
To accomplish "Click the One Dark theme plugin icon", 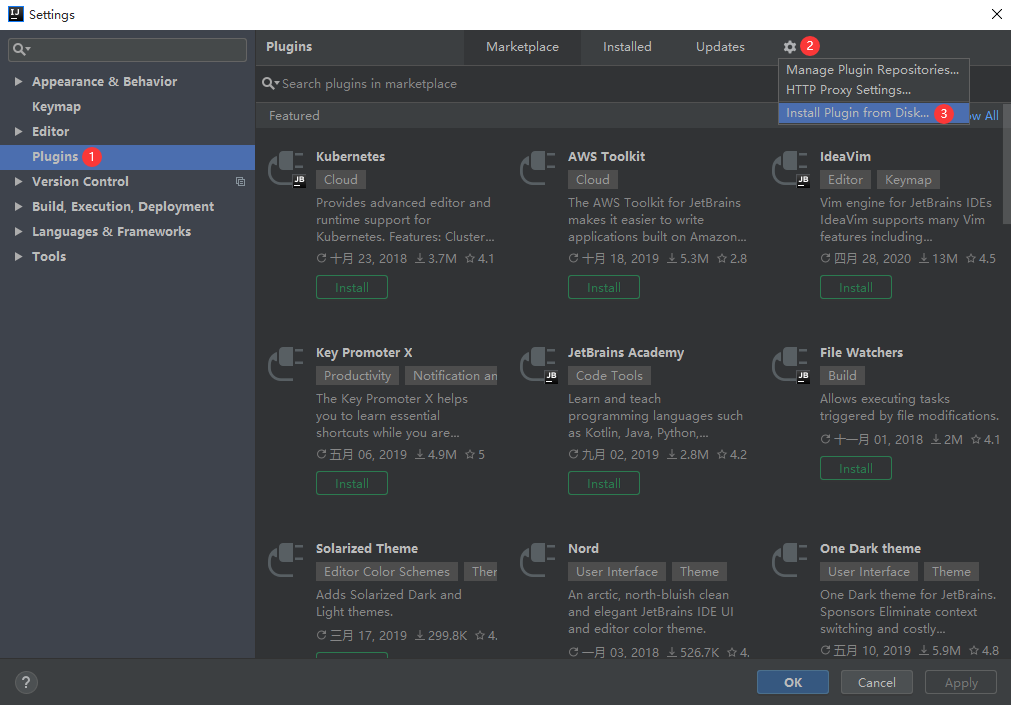I will click(790, 561).
